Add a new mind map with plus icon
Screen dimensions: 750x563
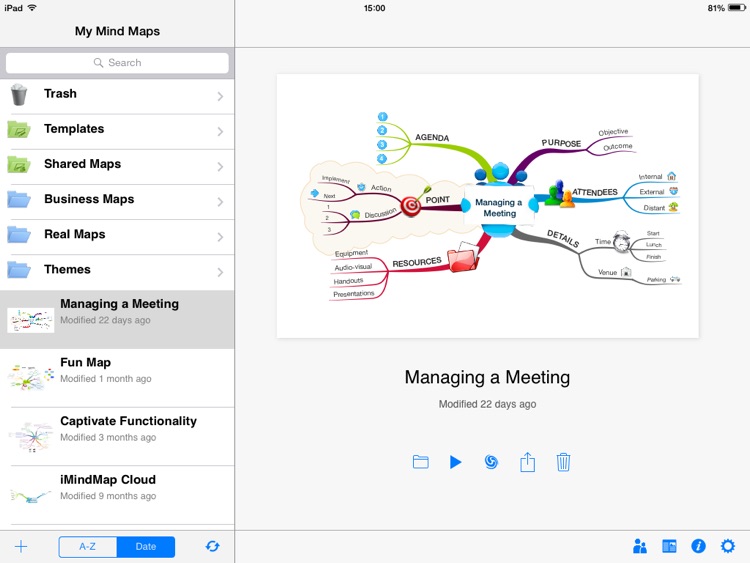point(21,546)
